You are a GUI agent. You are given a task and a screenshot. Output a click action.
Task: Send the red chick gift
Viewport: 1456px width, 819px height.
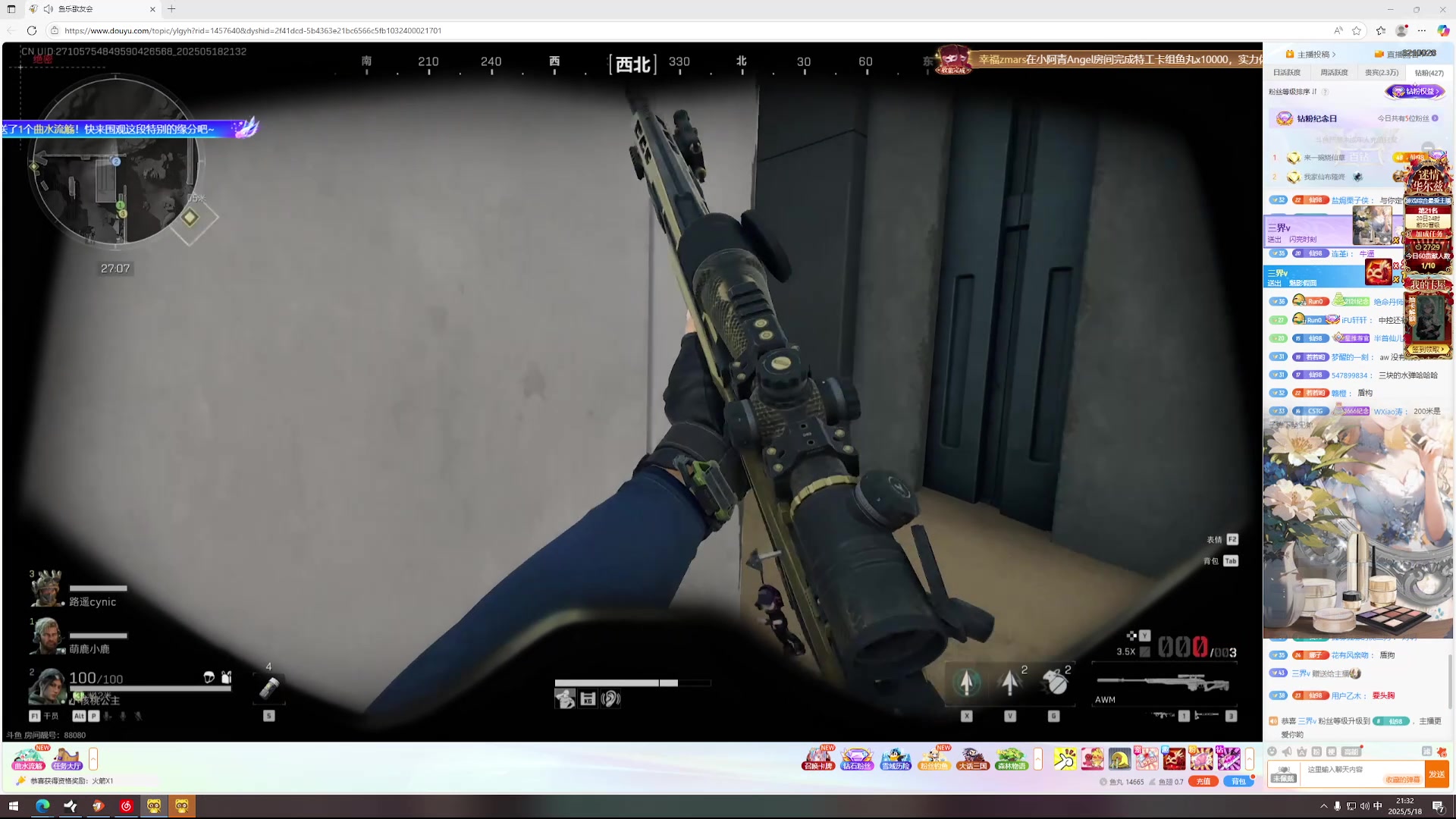(x=1092, y=758)
